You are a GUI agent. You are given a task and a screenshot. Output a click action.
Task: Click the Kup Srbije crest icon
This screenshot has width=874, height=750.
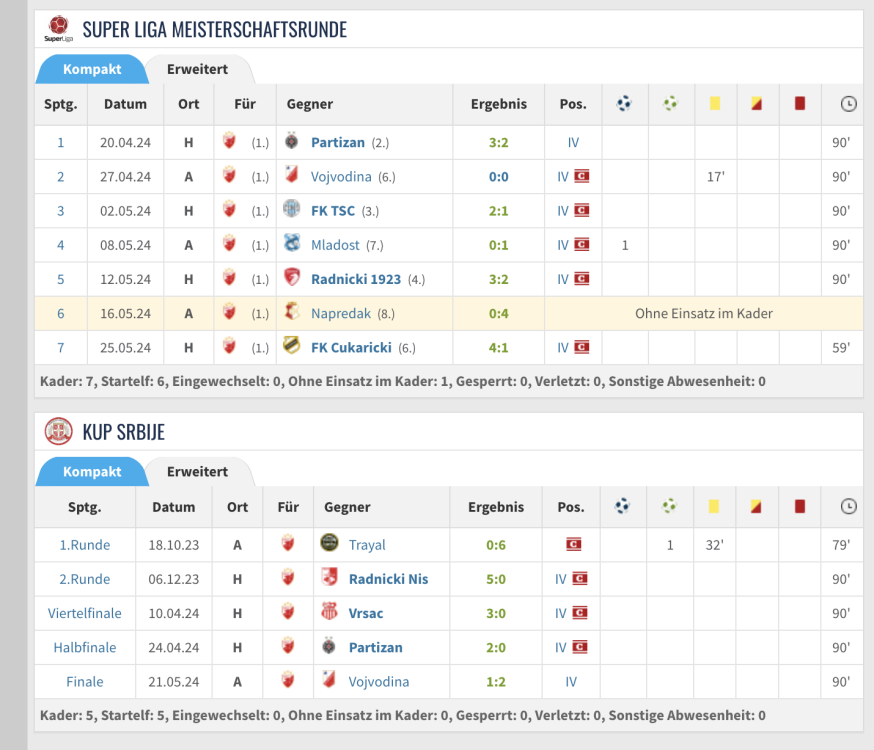point(59,431)
